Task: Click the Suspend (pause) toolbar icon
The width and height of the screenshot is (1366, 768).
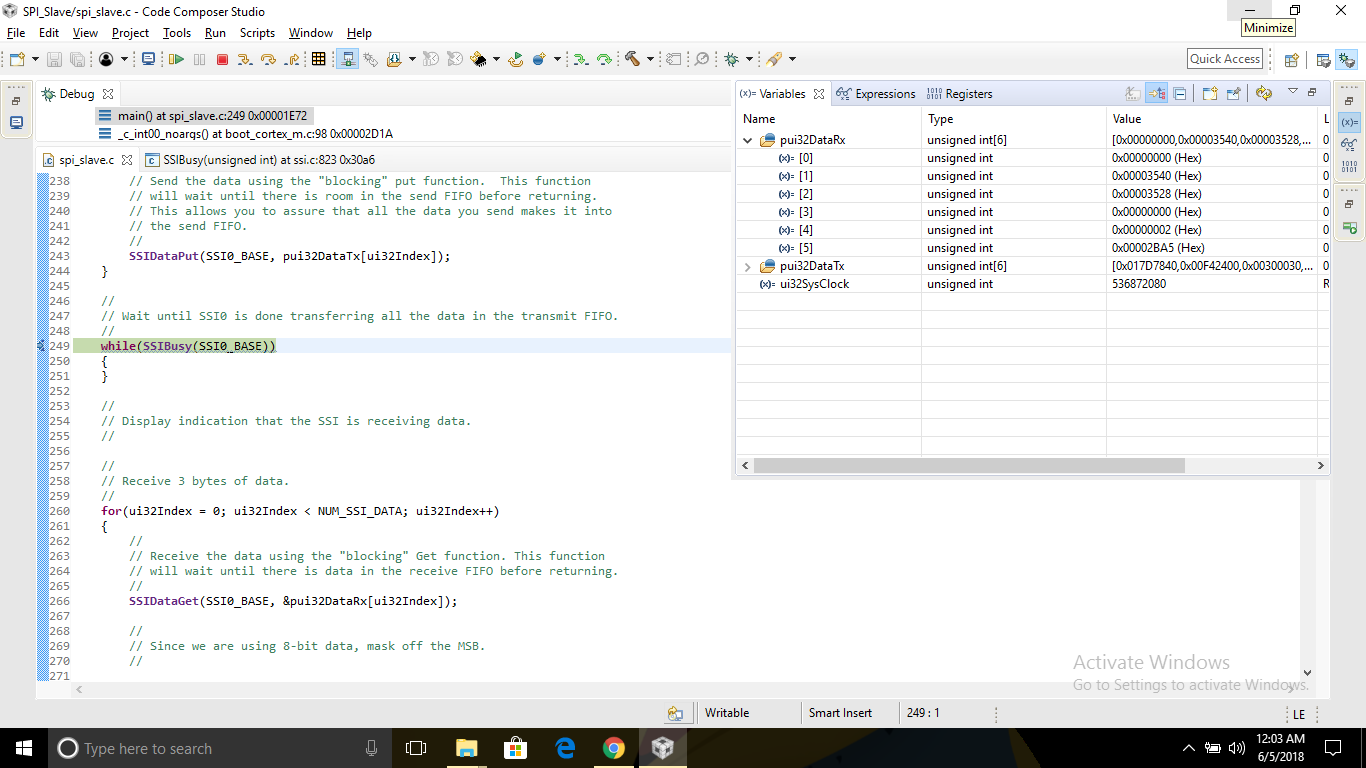Action: (x=199, y=59)
